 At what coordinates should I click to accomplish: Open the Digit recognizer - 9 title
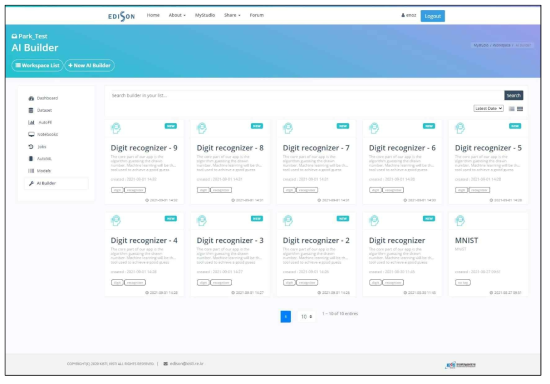pos(144,148)
